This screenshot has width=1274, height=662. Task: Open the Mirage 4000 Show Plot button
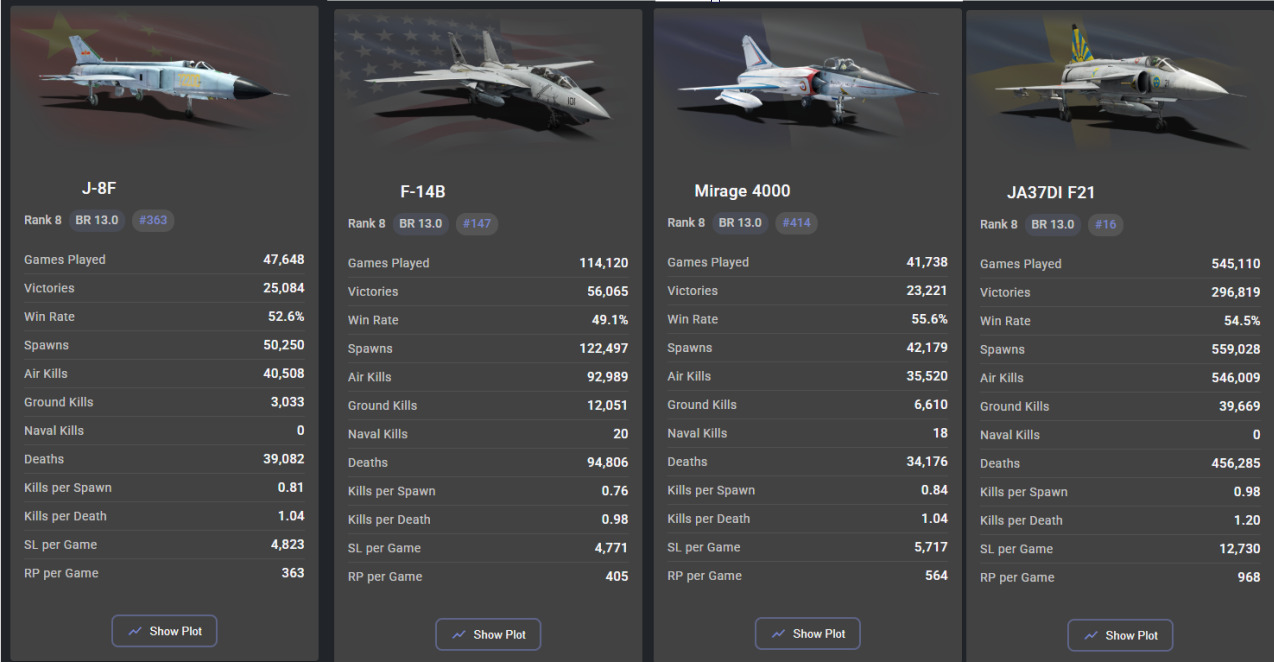pos(807,634)
